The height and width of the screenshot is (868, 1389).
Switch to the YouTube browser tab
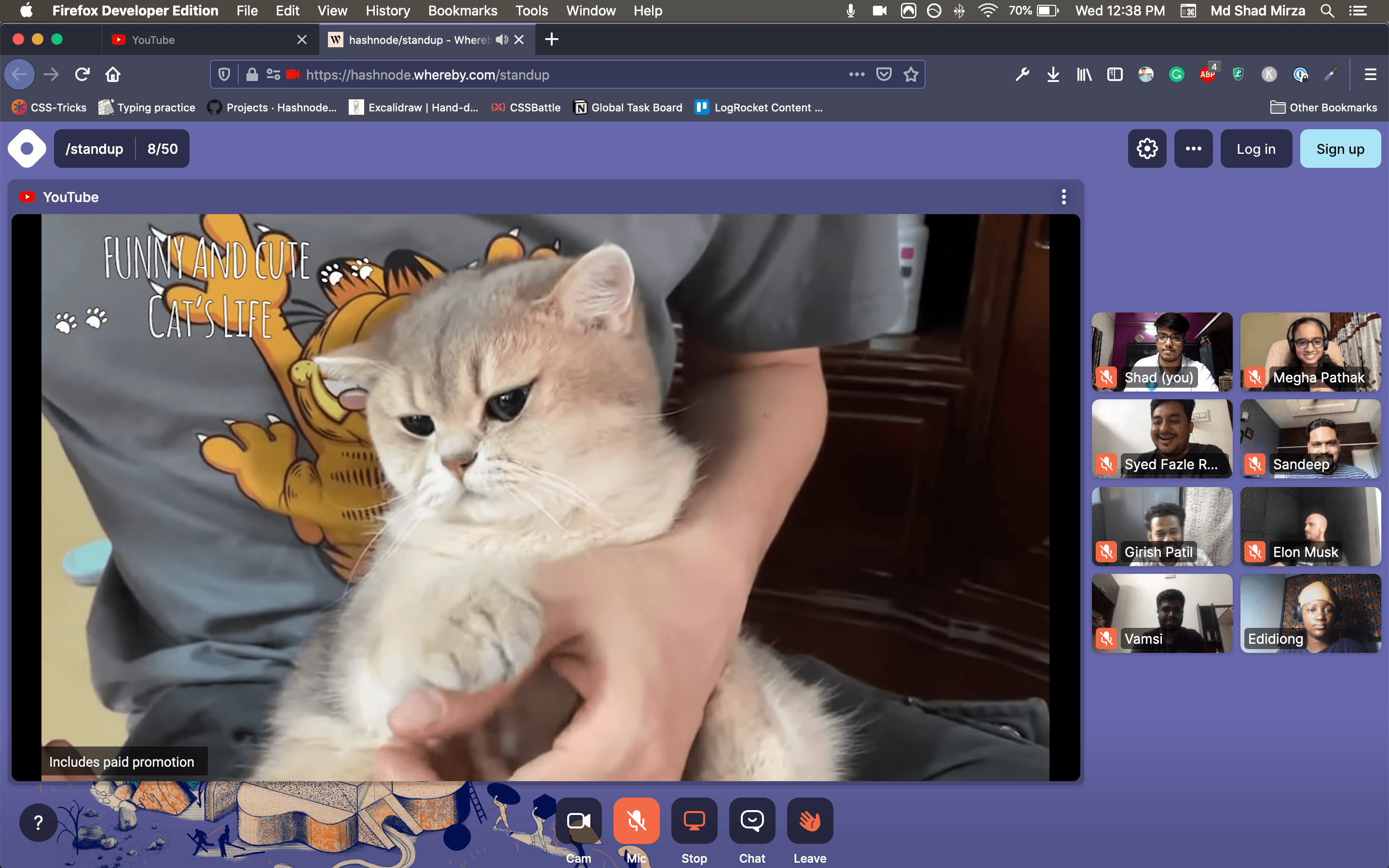tap(201, 40)
